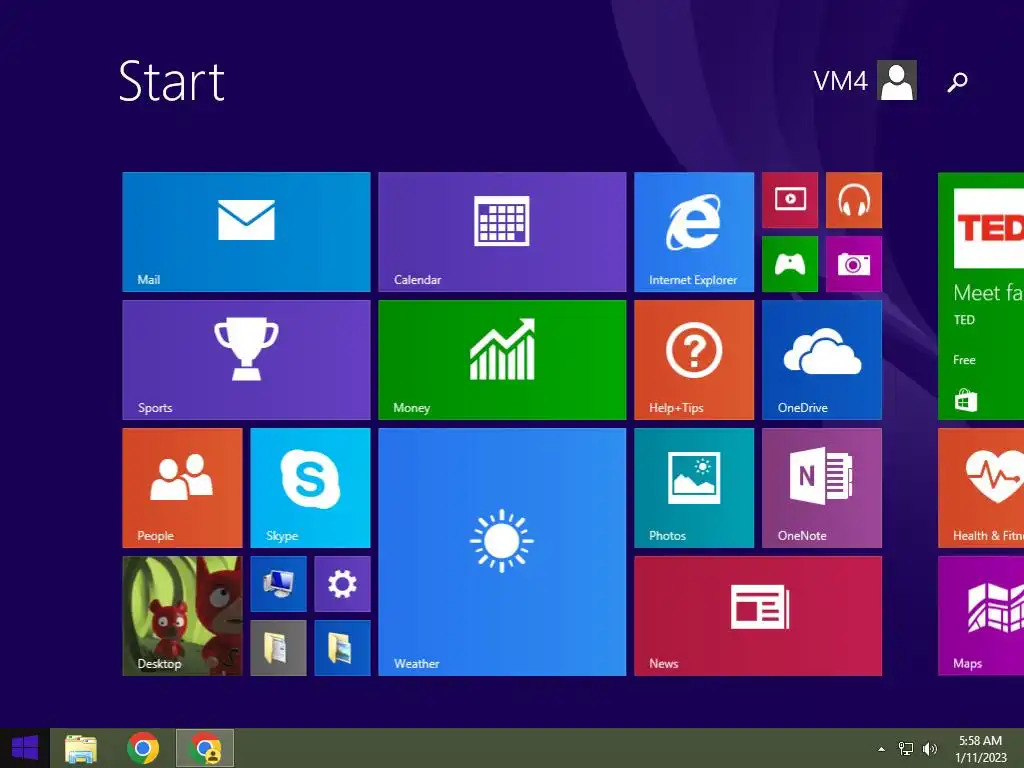Click the VM4 user name
Viewport: 1024px width, 768px height.
[840, 81]
